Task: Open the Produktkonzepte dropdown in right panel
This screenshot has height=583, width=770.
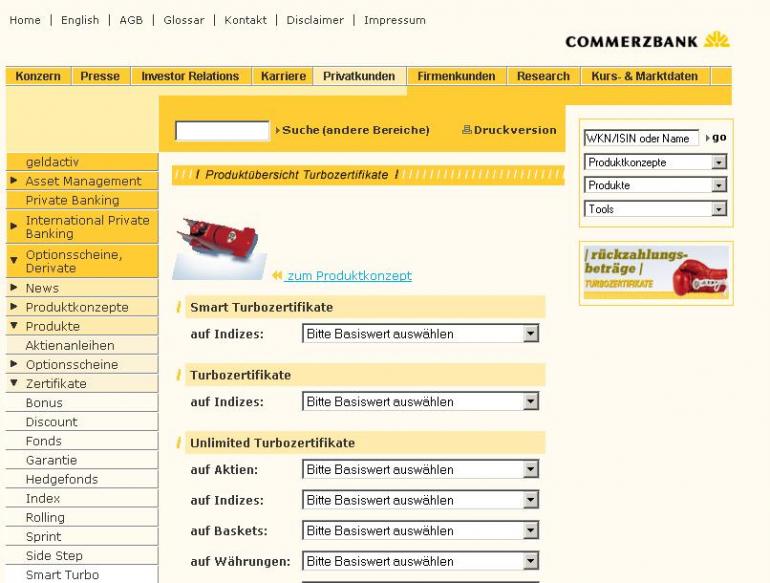Action: [x=655, y=162]
